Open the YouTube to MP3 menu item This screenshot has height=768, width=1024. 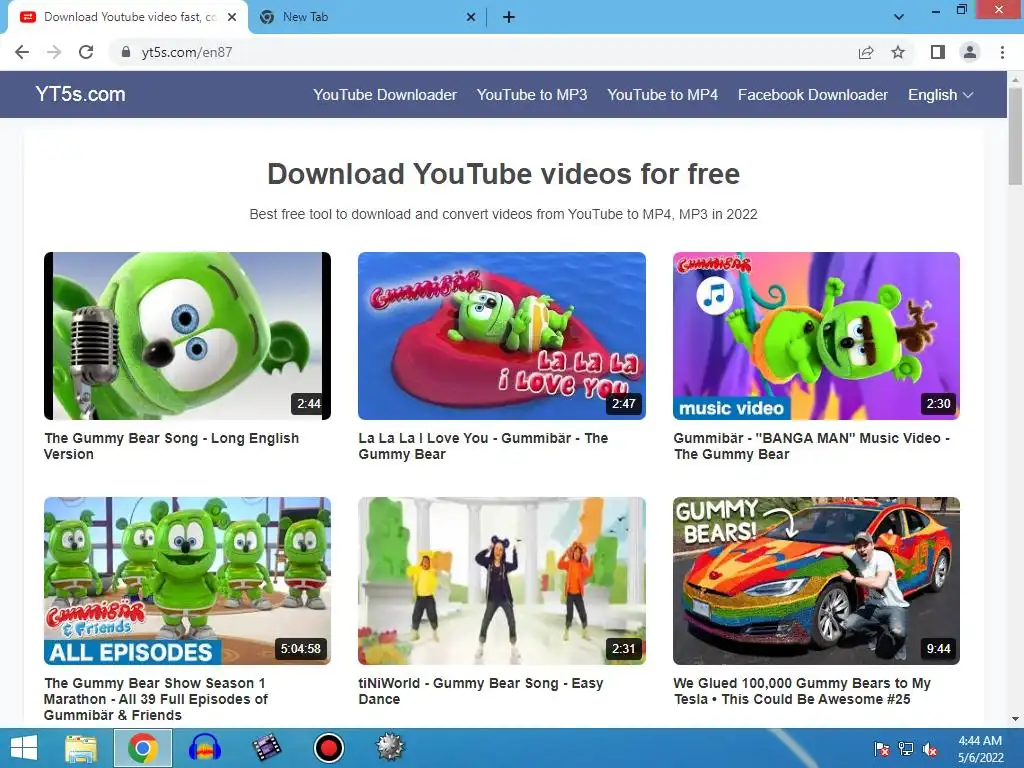(x=532, y=95)
